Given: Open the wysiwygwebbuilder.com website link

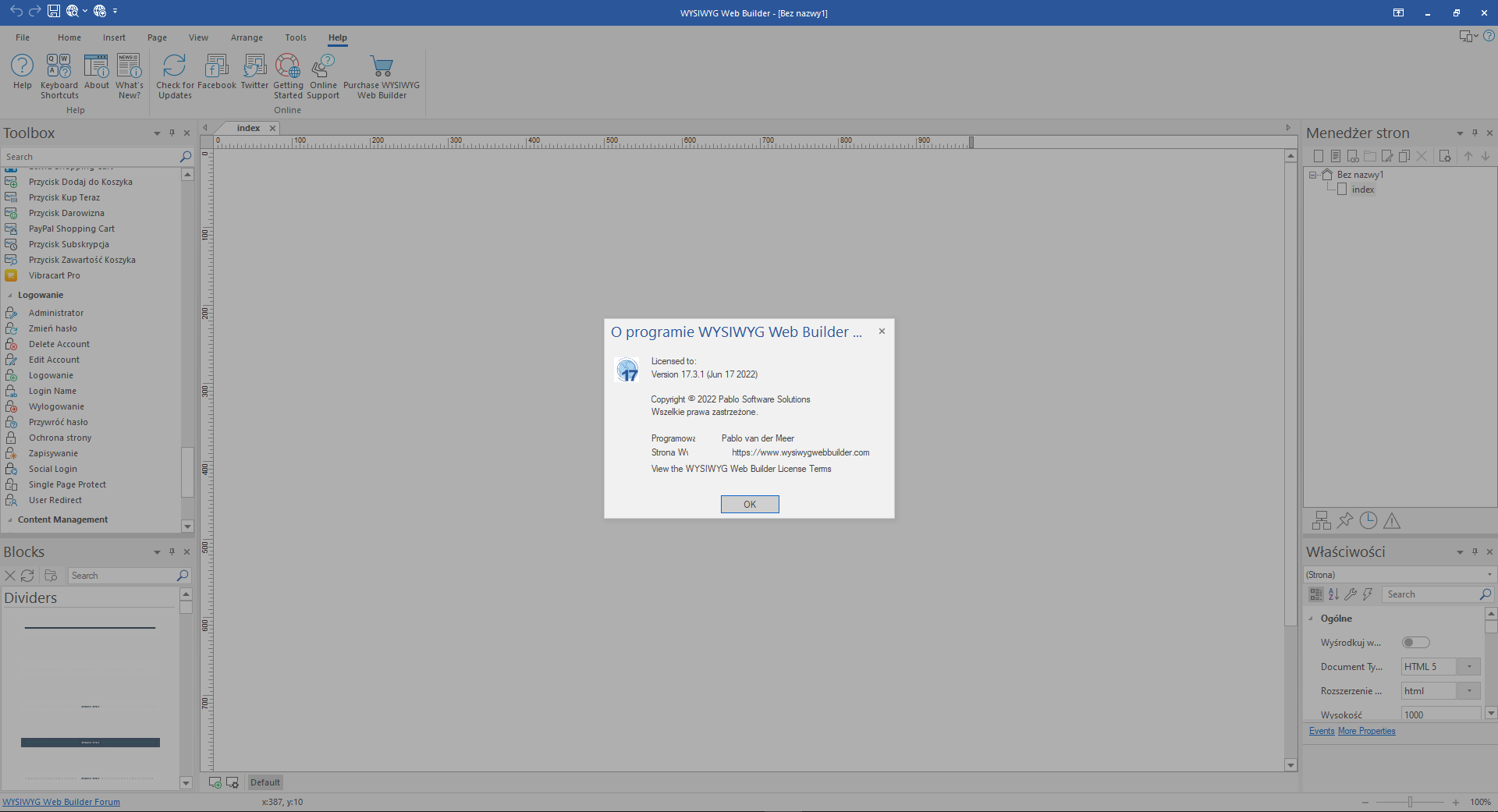Looking at the screenshot, I should coord(800,452).
